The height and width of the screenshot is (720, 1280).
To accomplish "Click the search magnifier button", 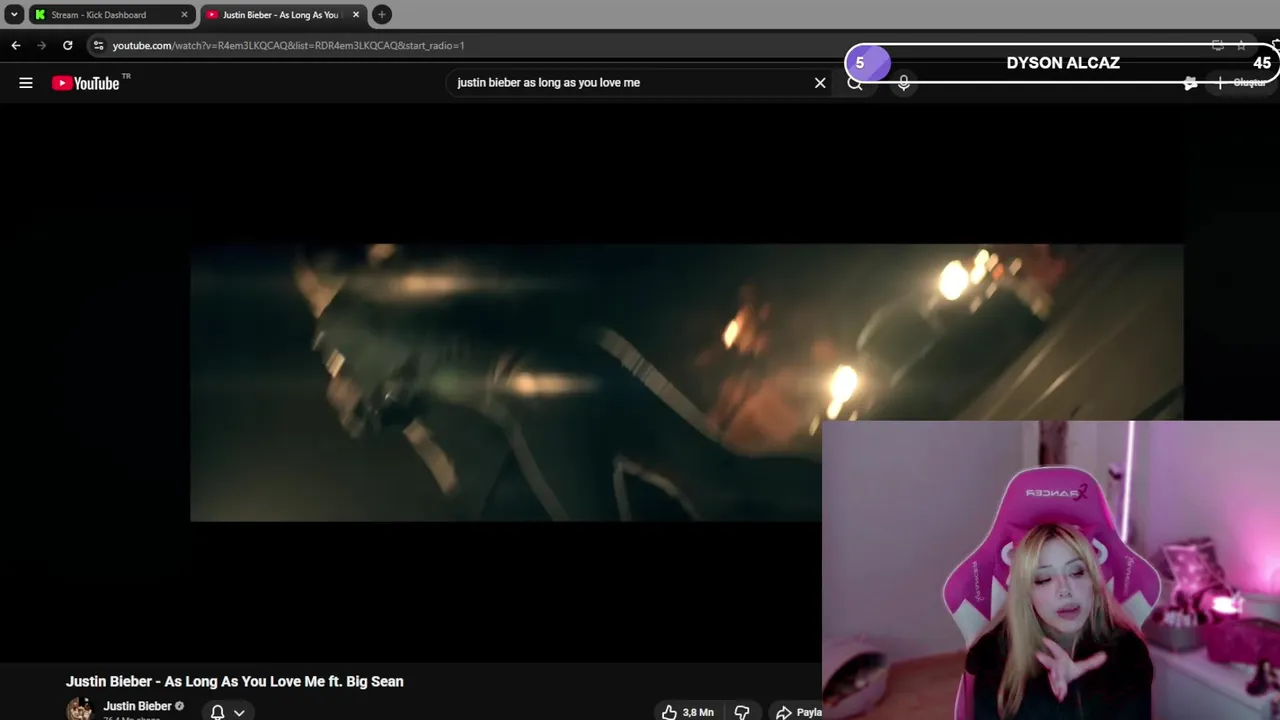I will point(855,83).
